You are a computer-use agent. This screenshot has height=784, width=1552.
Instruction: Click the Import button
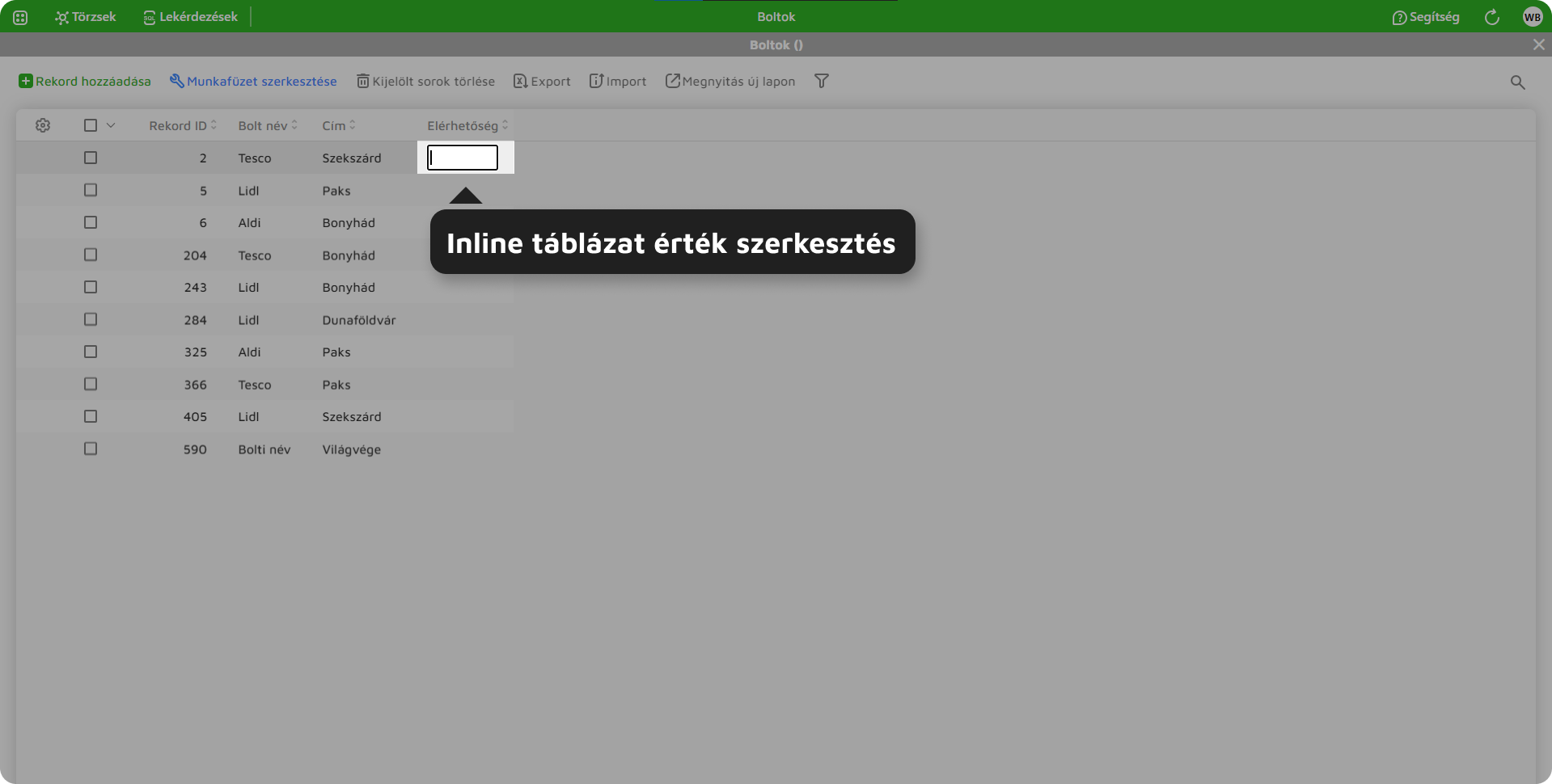pos(618,81)
